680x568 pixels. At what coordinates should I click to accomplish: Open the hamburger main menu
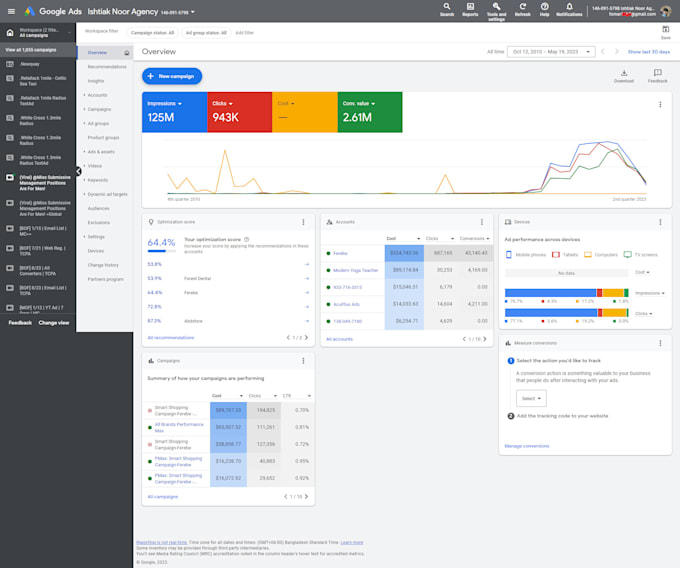(x=11, y=11)
